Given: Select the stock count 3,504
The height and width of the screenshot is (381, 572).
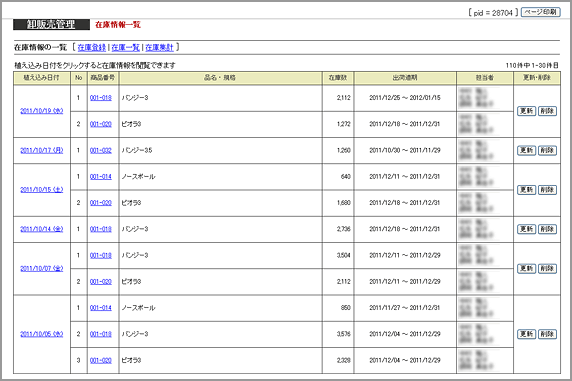Looking at the screenshot, I should tap(344, 255).
